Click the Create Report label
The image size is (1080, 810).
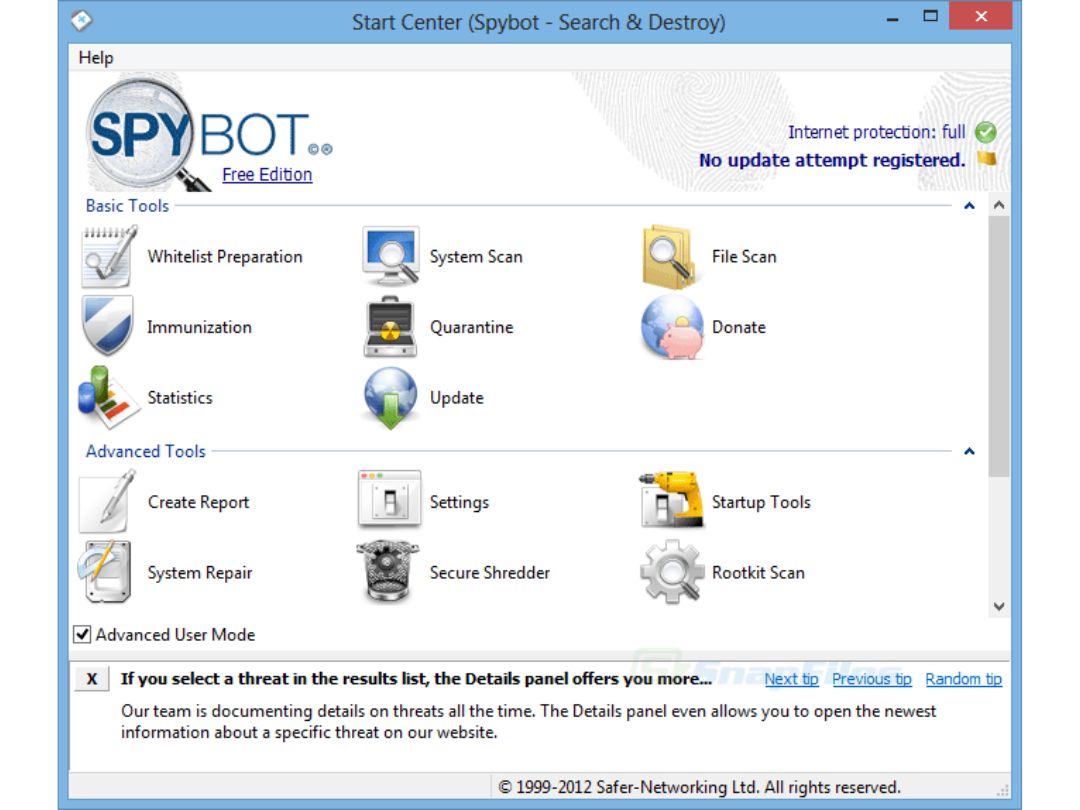pyautogui.click(x=198, y=502)
